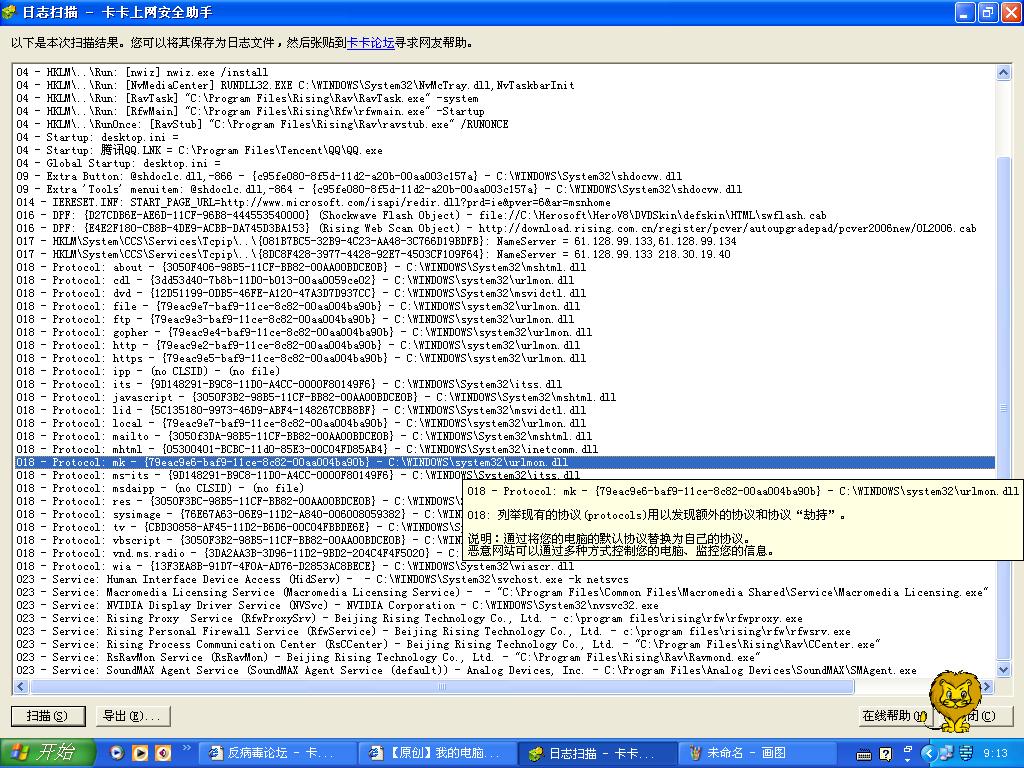Click the lion mascot icon
The image size is (1024, 768).
click(955, 701)
